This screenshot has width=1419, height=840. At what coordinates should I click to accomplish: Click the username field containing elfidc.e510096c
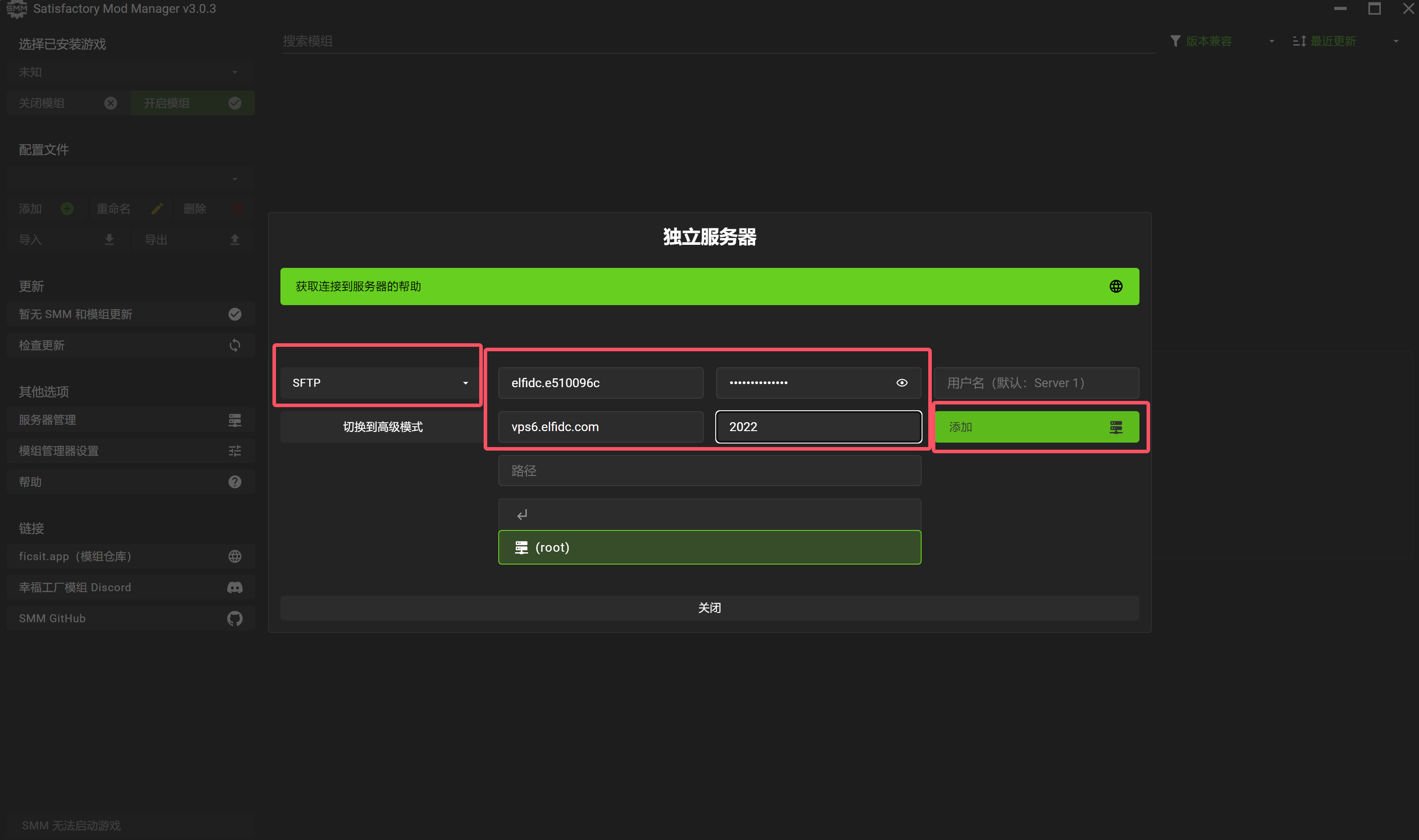point(600,383)
